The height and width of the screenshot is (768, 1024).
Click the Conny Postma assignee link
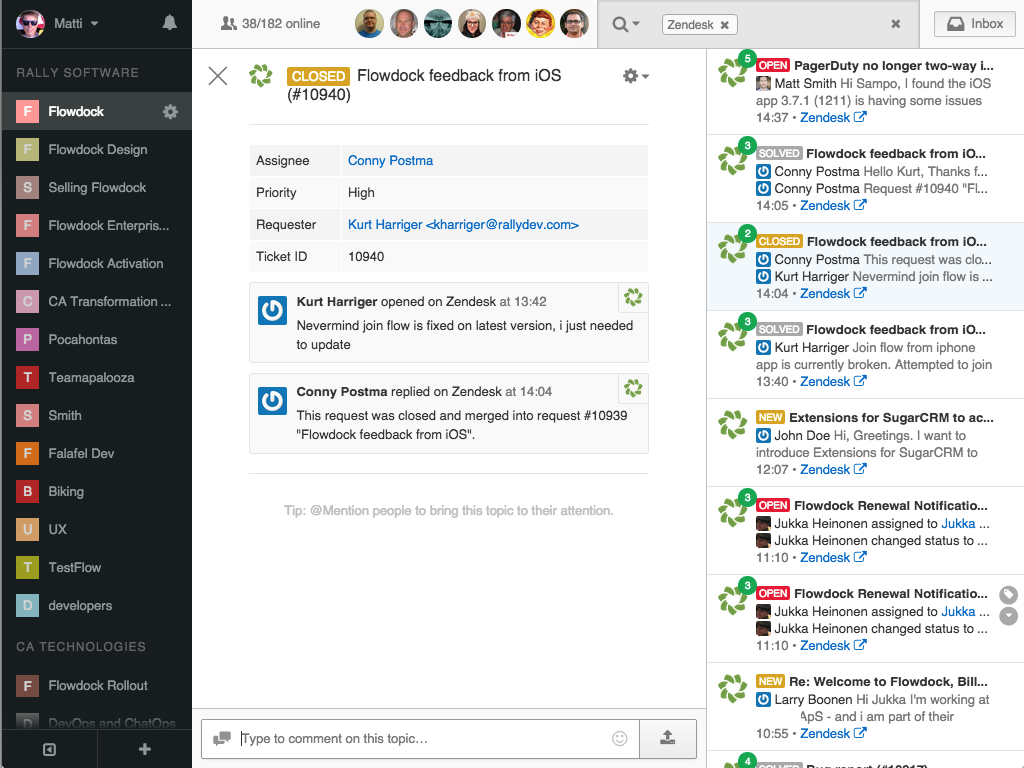point(390,161)
